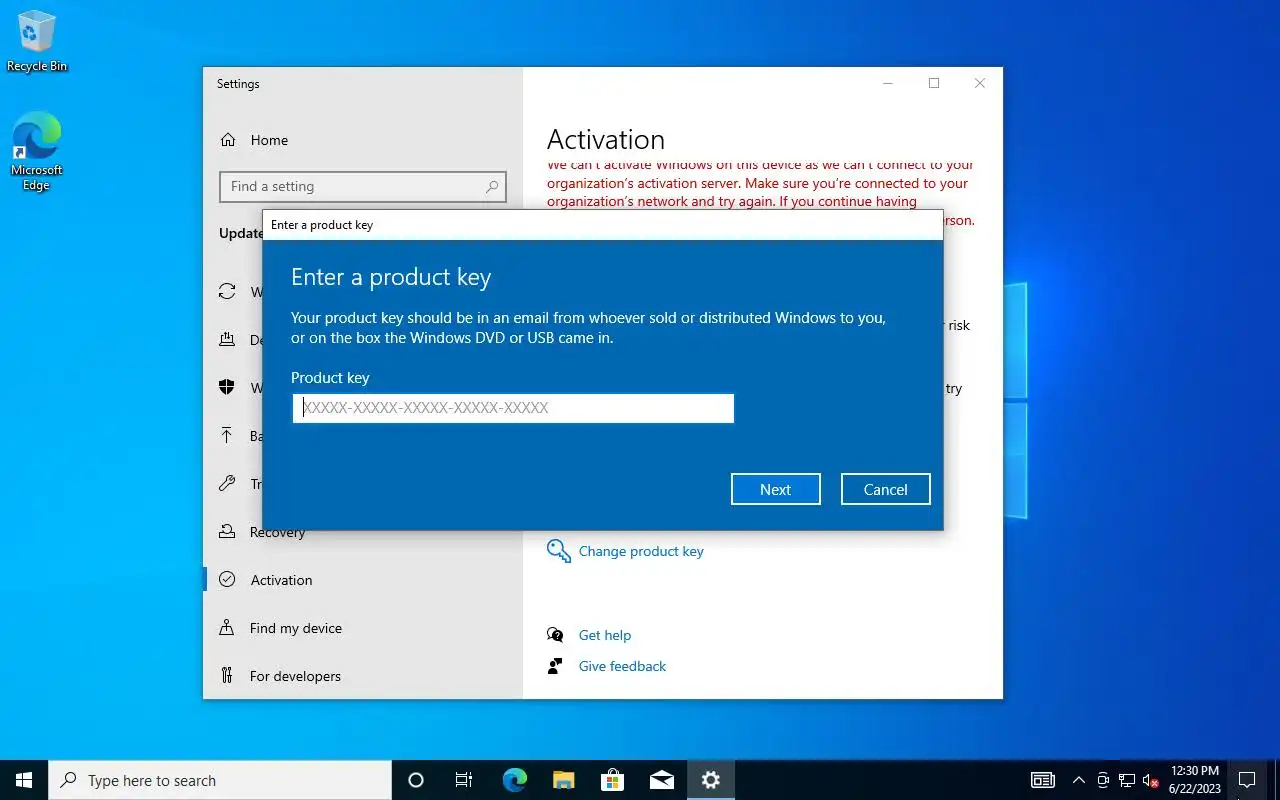Open Cortana circle icon on taskbar
Viewport: 1280px width, 800px height.
pos(416,780)
